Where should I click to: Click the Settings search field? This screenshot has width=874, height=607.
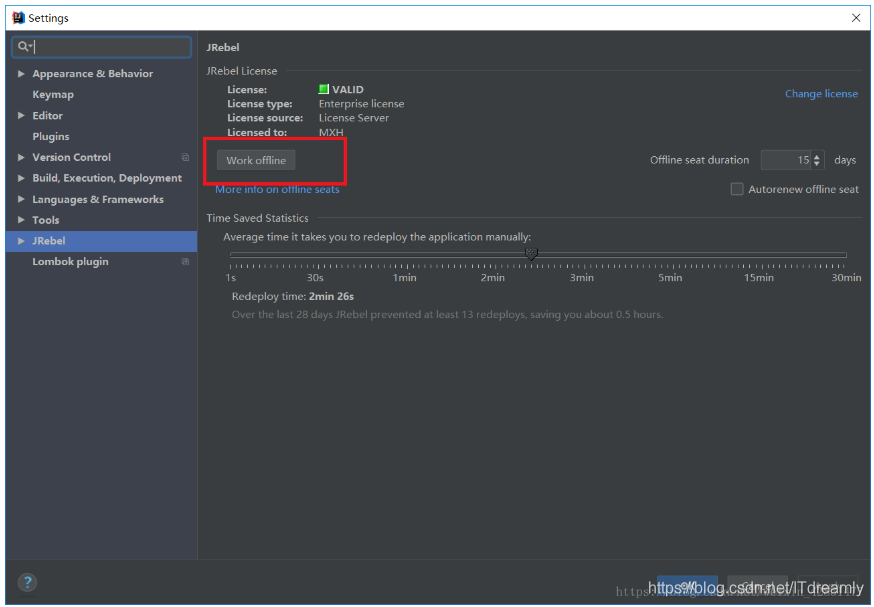click(101, 47)
